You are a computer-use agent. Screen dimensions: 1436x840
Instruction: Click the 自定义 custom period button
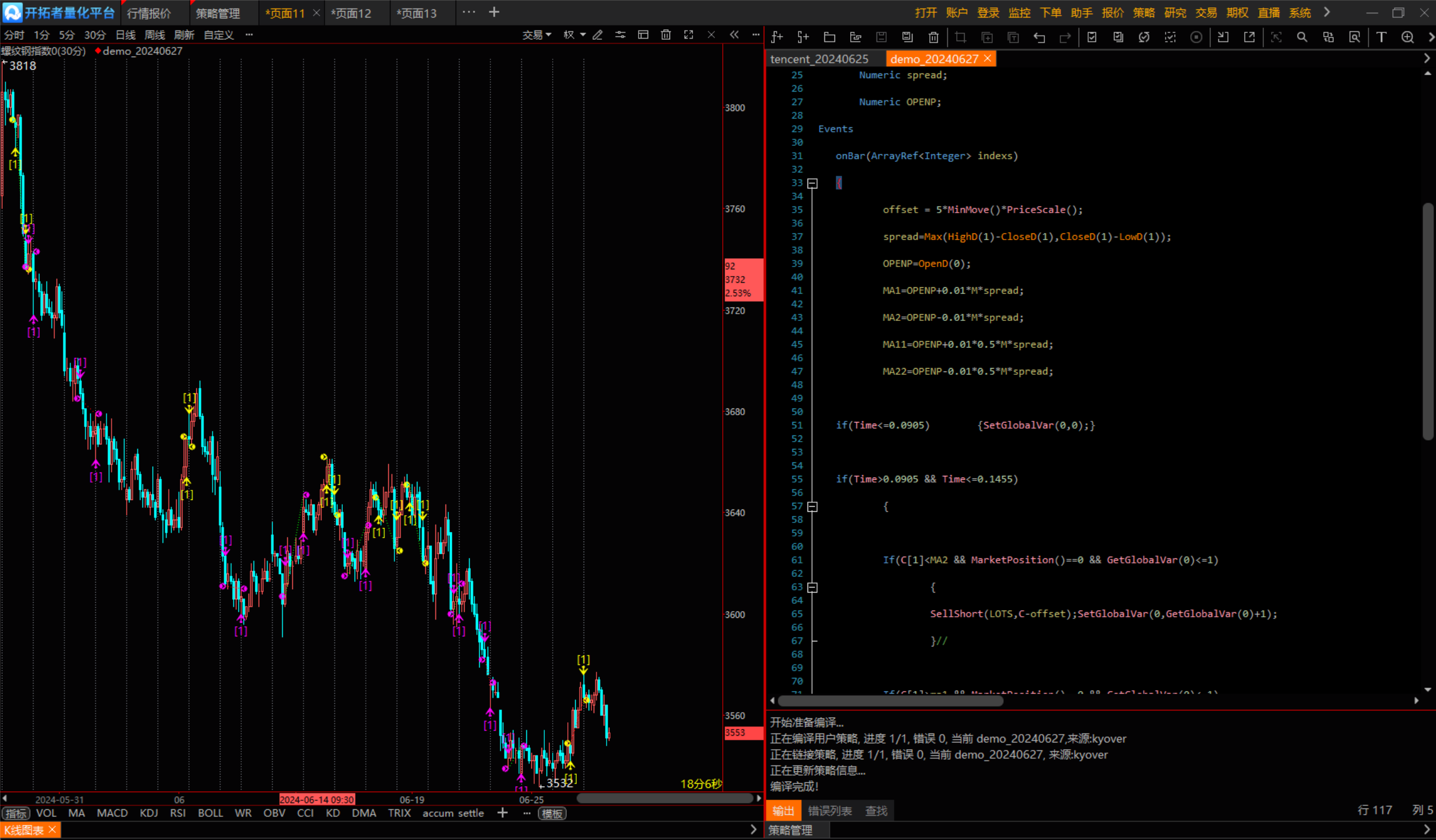tap(219, 35)
